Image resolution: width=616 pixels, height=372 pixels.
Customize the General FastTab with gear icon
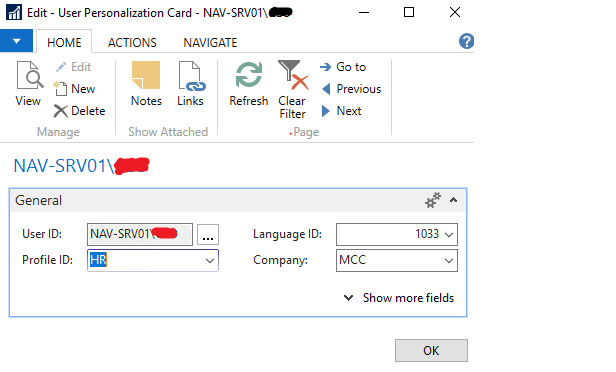433,200
